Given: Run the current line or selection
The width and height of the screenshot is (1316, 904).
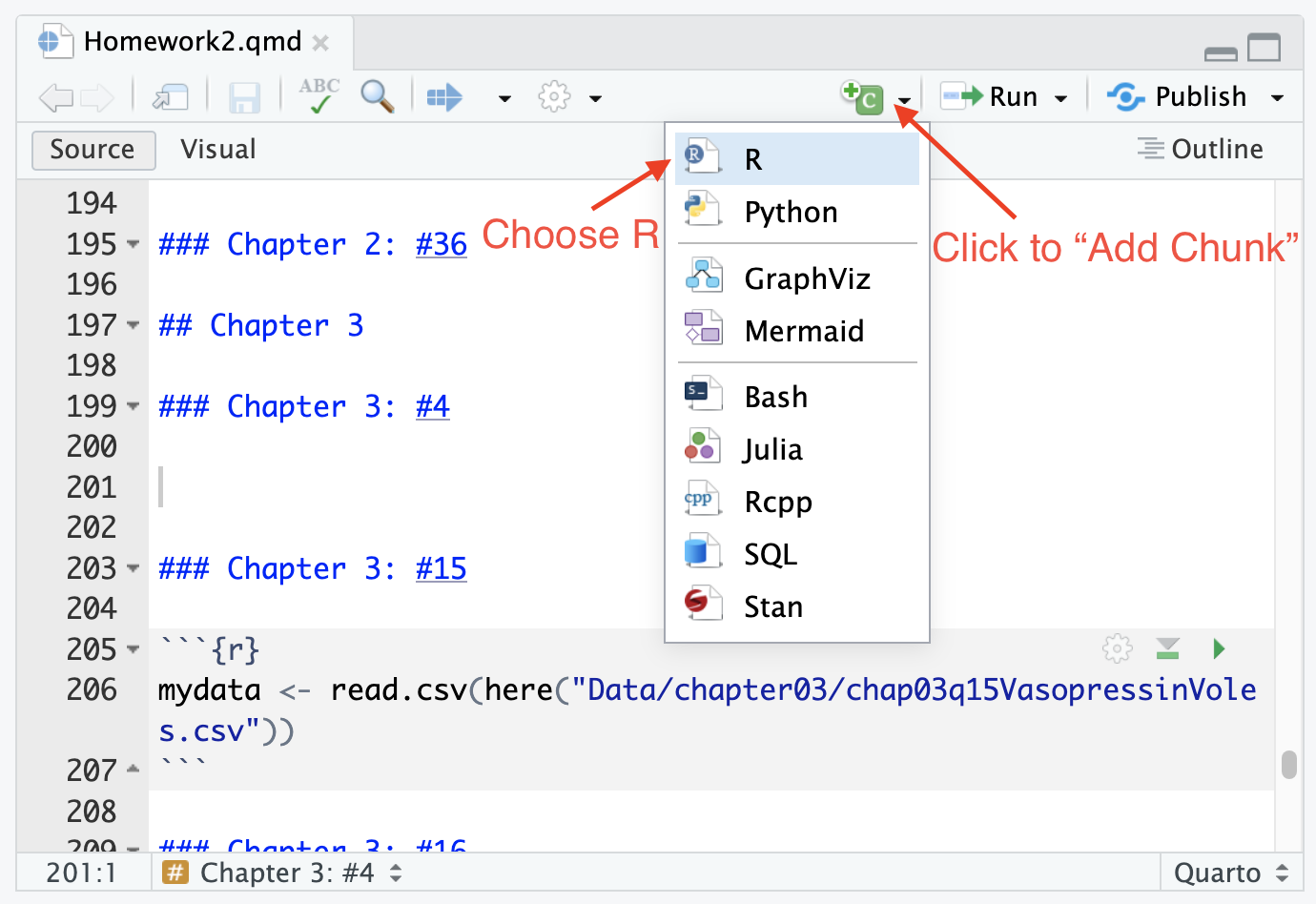Looking at the screenshot, I should point(989,96).
